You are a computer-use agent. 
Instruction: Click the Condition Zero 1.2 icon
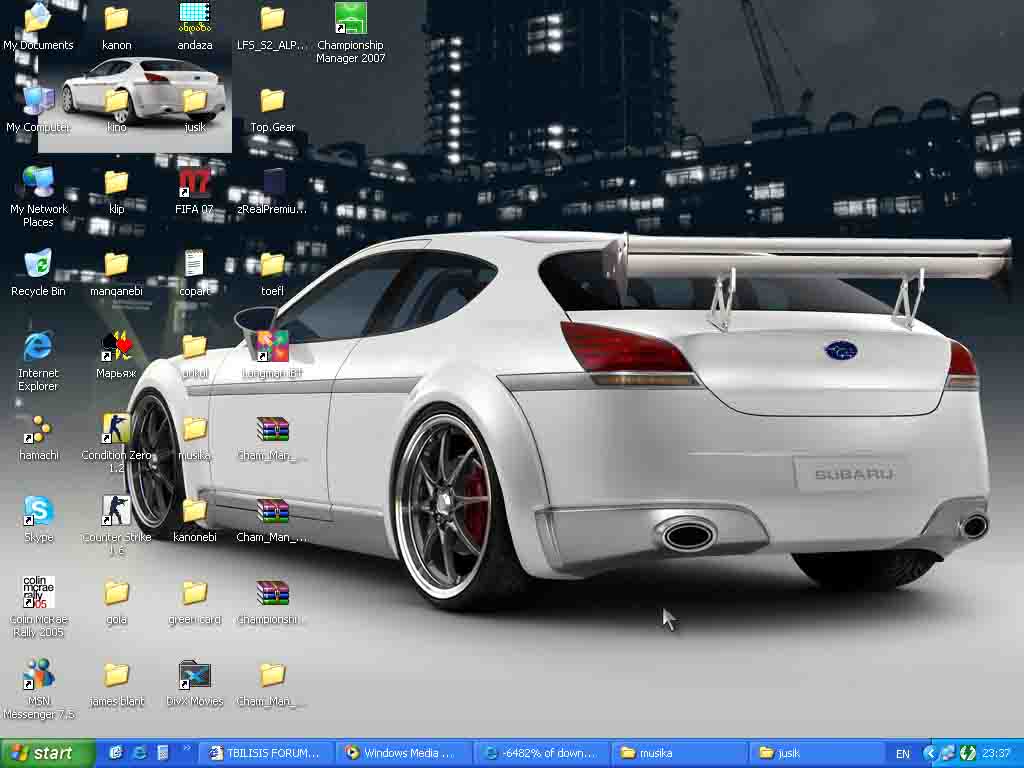pos(116,430)
